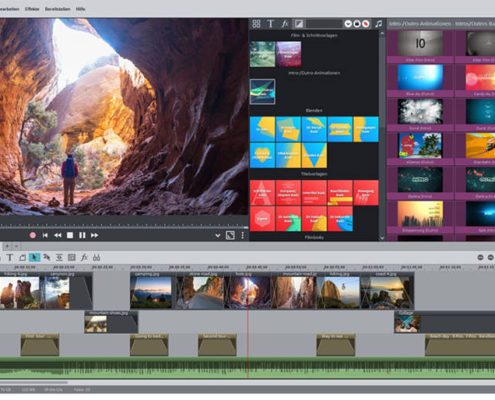Select the heart-shaped Blenden transition tile
The width and height of the screenshot is (495, 400).
click(262, 155)
